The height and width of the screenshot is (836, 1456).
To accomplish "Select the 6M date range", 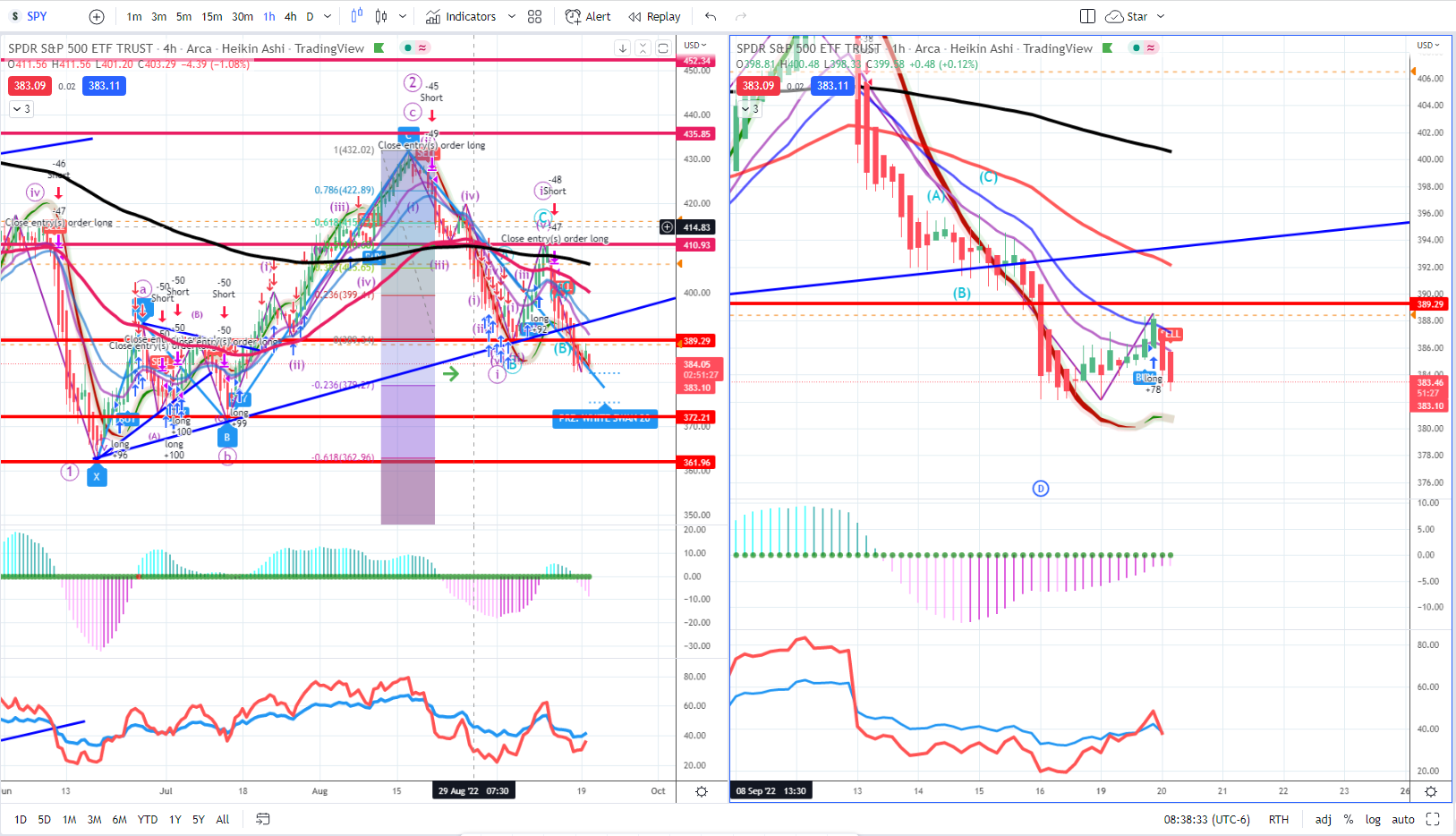I will click(119, 819).
